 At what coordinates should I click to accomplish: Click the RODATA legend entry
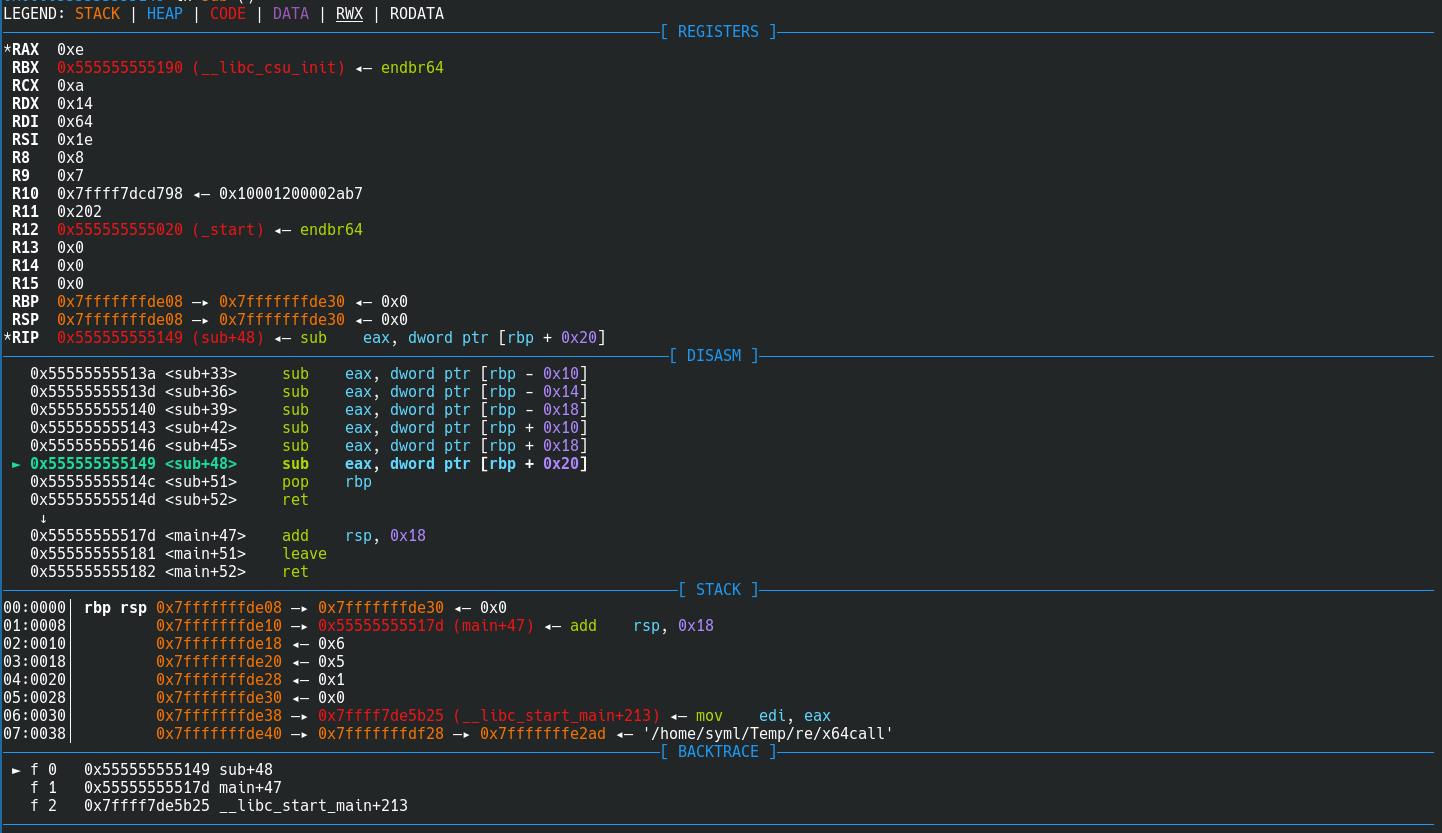point(417,14)
